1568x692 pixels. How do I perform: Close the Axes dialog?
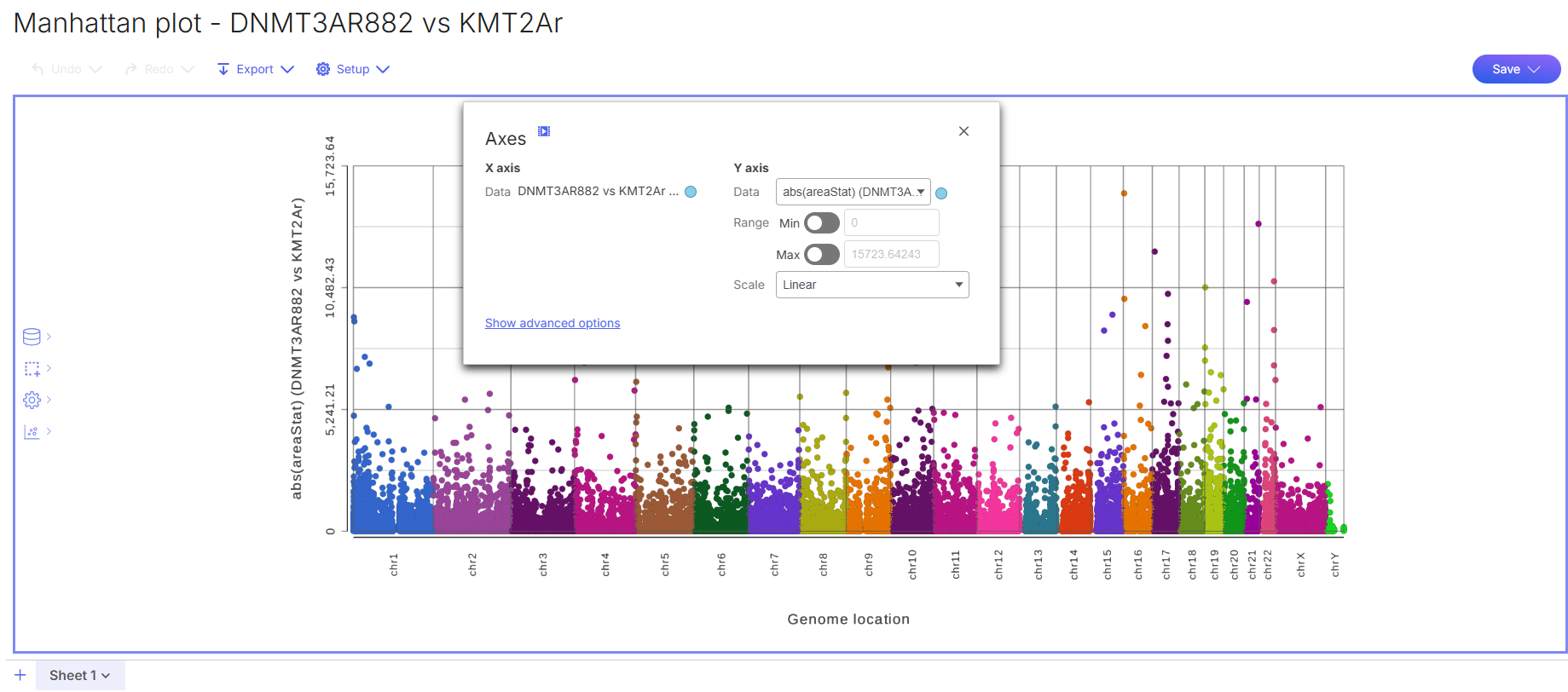click(963, 131)
